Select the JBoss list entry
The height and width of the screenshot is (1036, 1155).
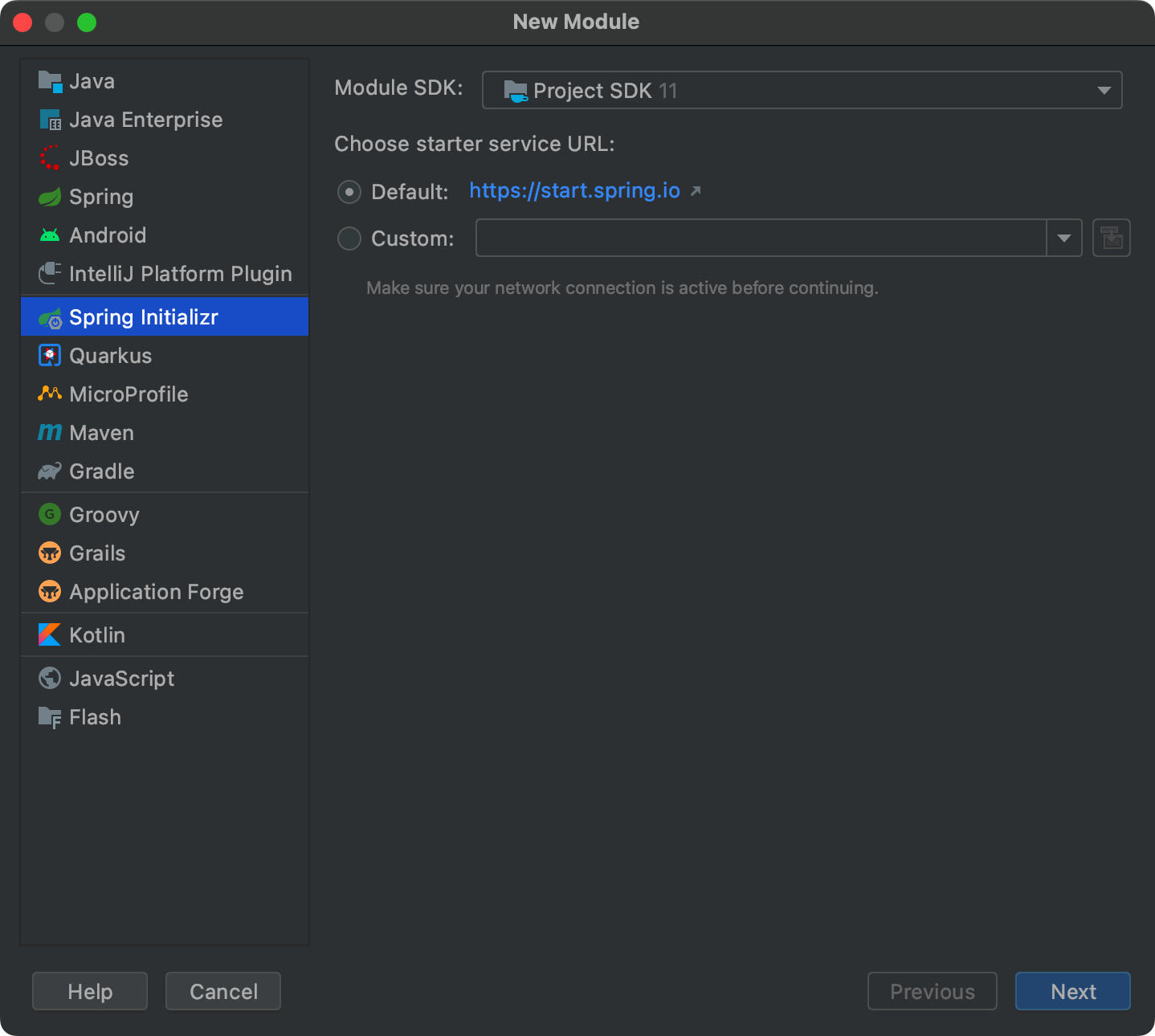point(165,158)
